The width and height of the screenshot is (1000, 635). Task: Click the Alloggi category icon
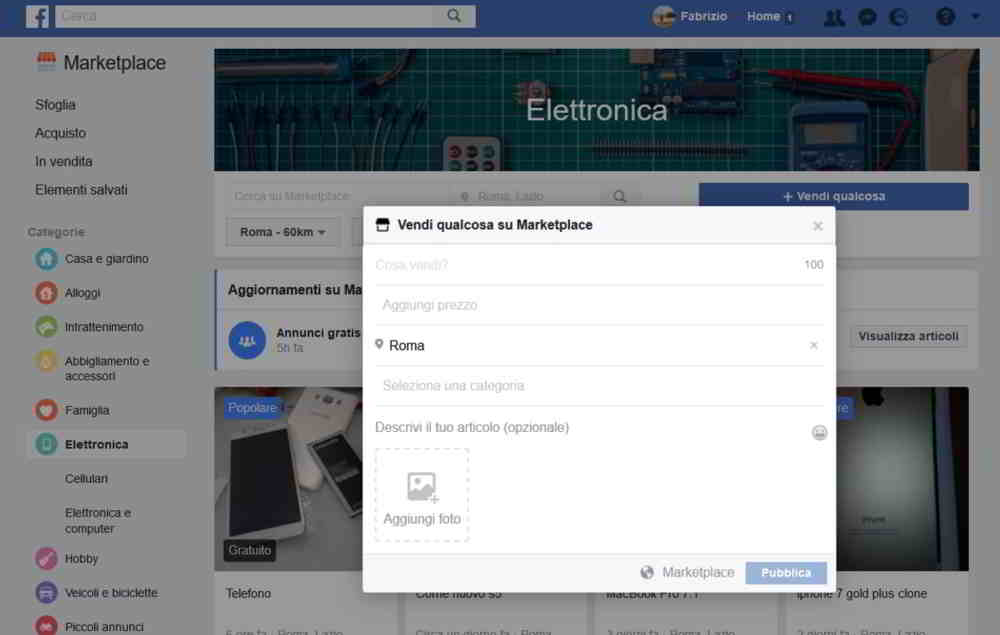46,293
